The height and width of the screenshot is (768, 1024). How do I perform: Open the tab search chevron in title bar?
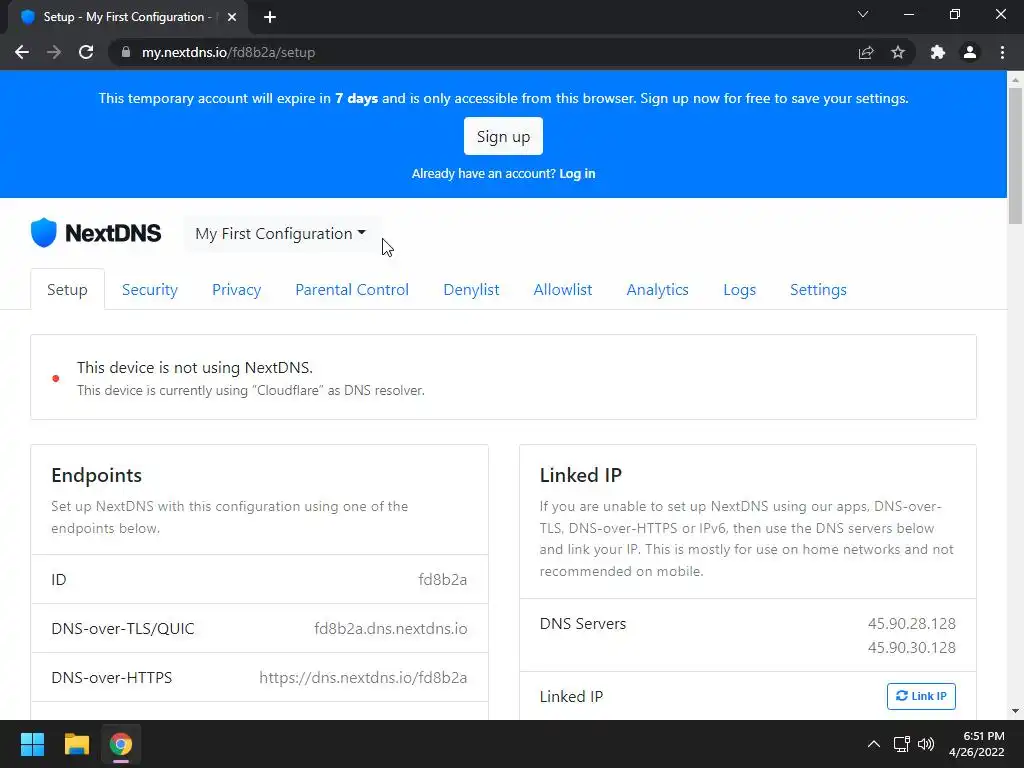[863, 14]
